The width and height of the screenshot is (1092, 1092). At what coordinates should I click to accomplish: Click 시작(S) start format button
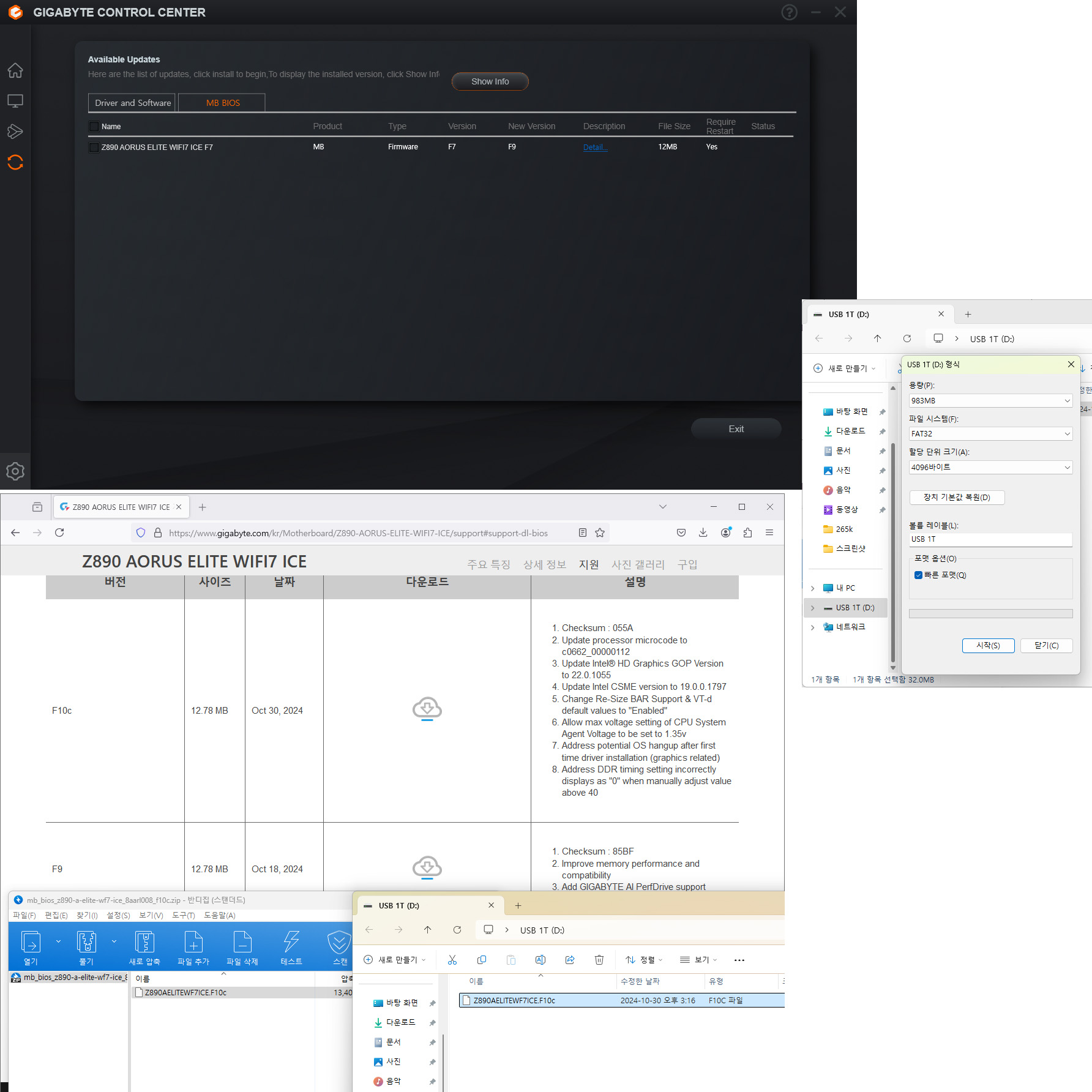point(988,646)
